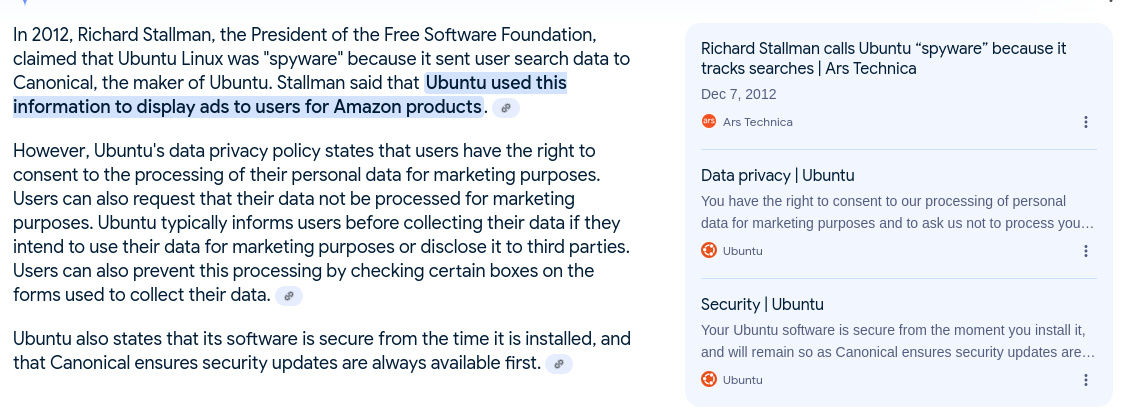
Task: Click the link chip ending the data privacy paragraph
Action: [289, 295]
